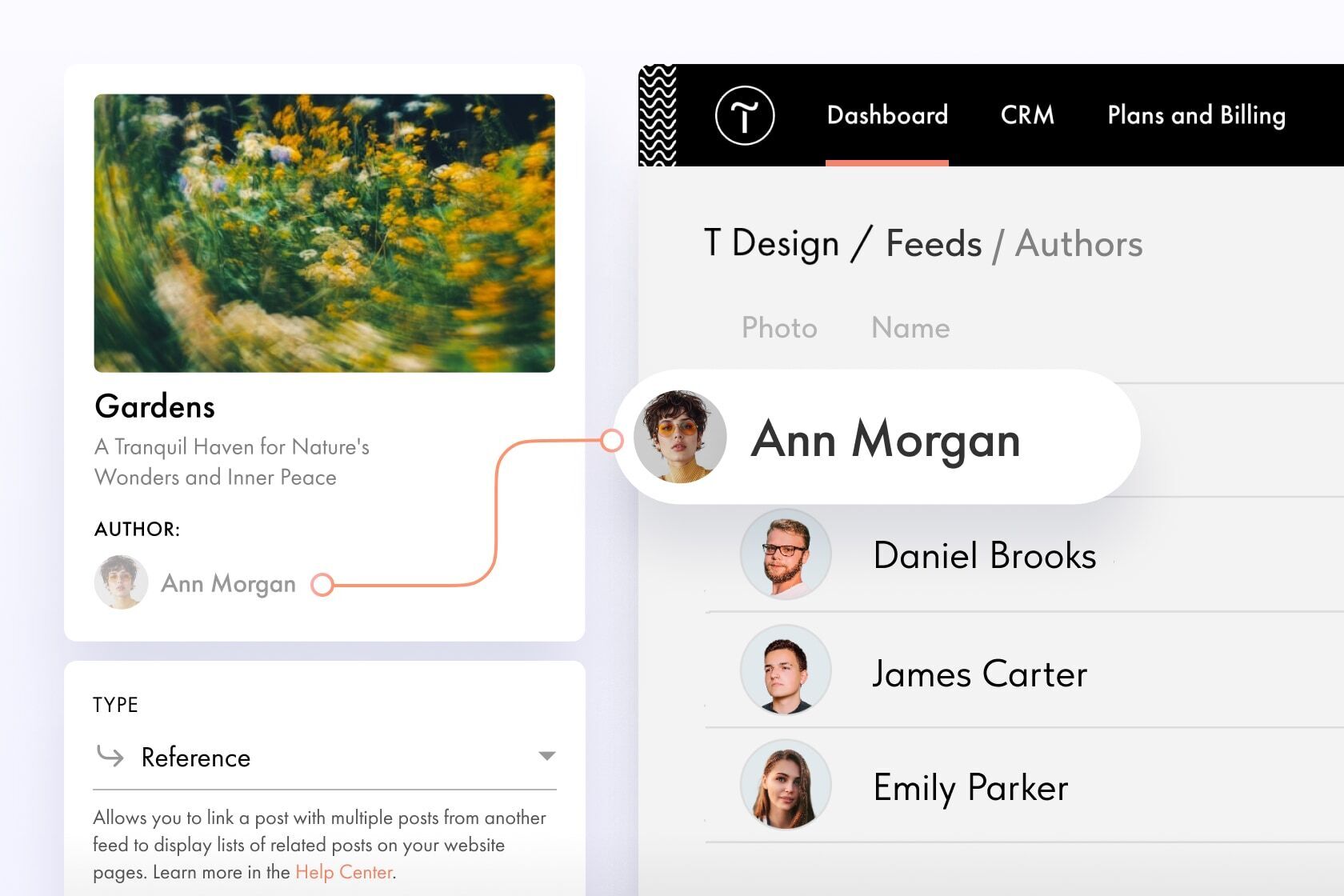Click author name in Gardens card
Image resolution: width=1344 pixels, height=896 pixels.
click(x=228, y=584)
